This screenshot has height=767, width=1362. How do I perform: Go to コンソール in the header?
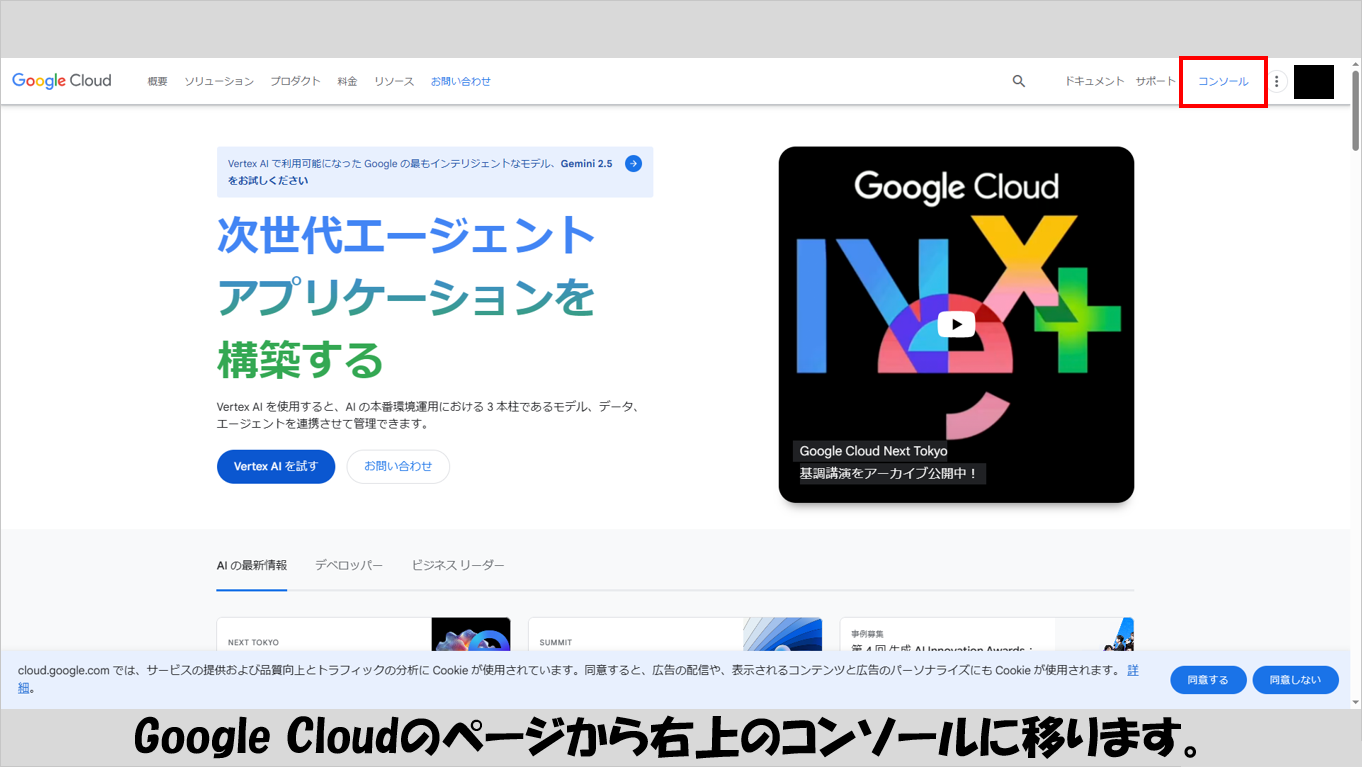(x=1223, y=81)
